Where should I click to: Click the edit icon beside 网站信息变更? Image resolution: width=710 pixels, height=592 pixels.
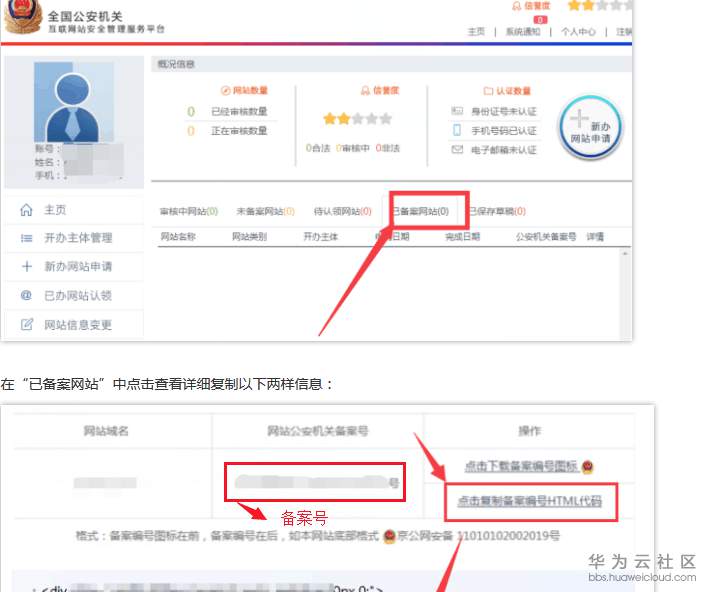(27, 324)
